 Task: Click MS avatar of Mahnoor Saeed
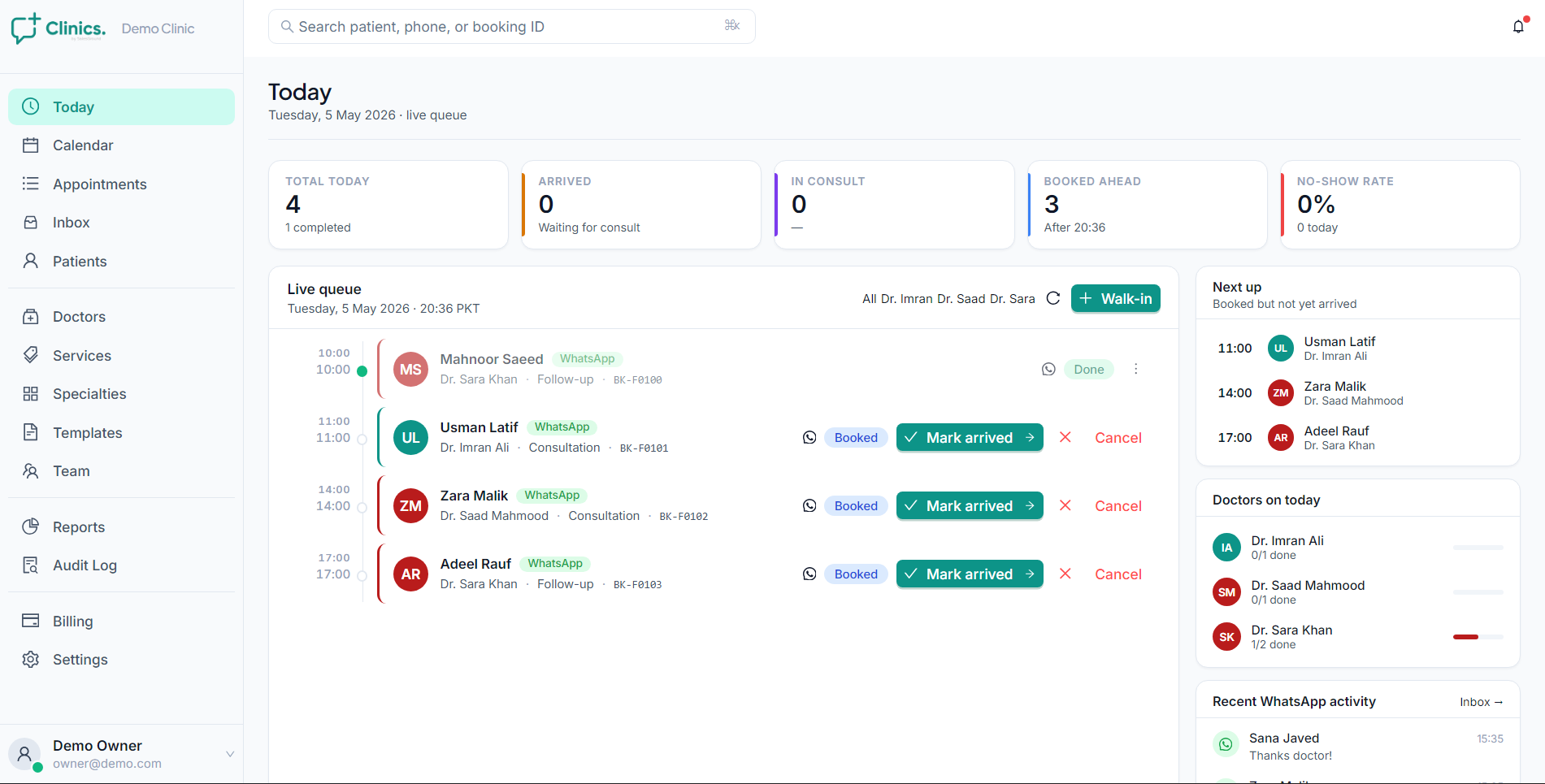[410, 370]
